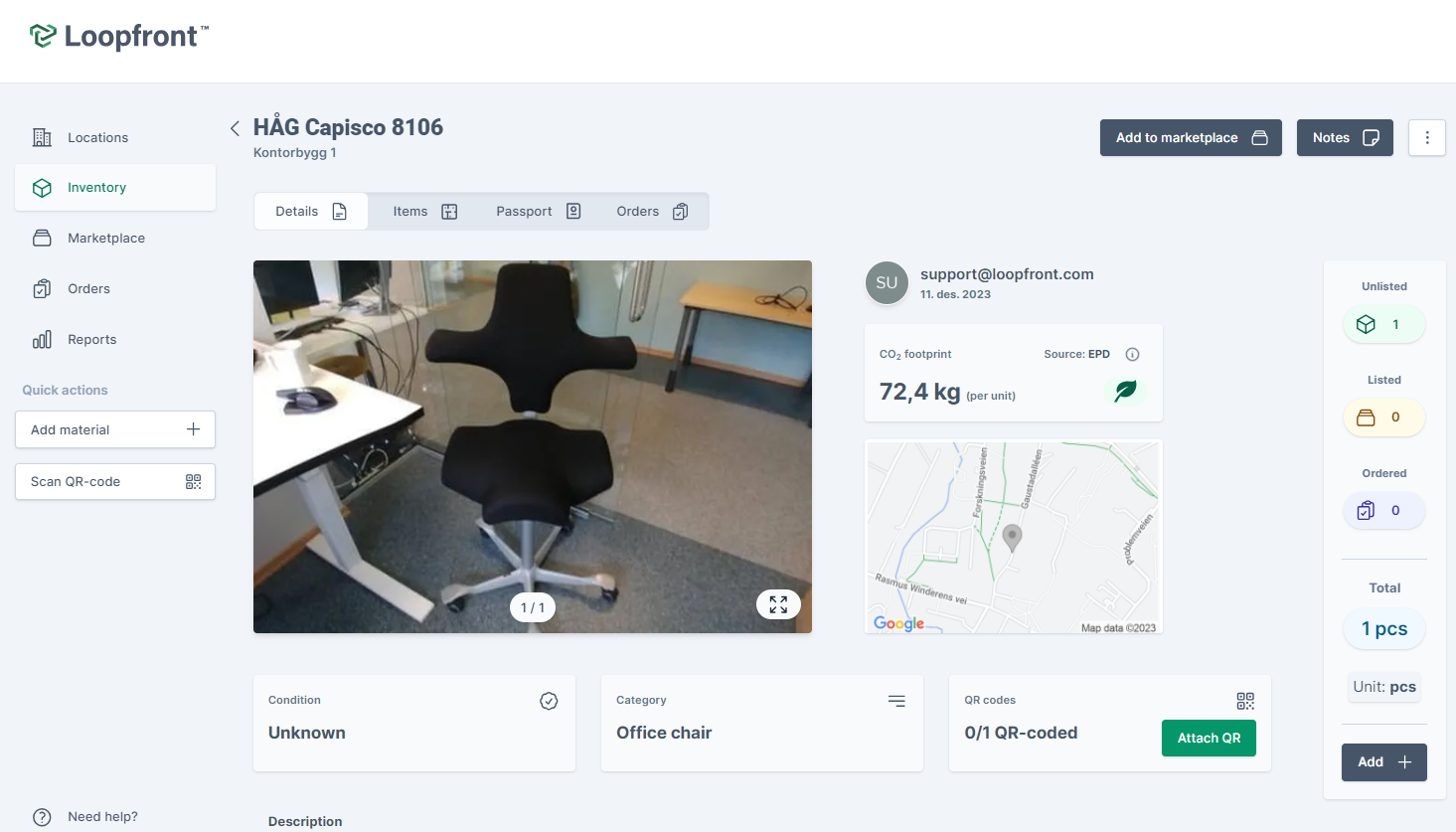Click the Add material quick action

[x=115, y=429]
